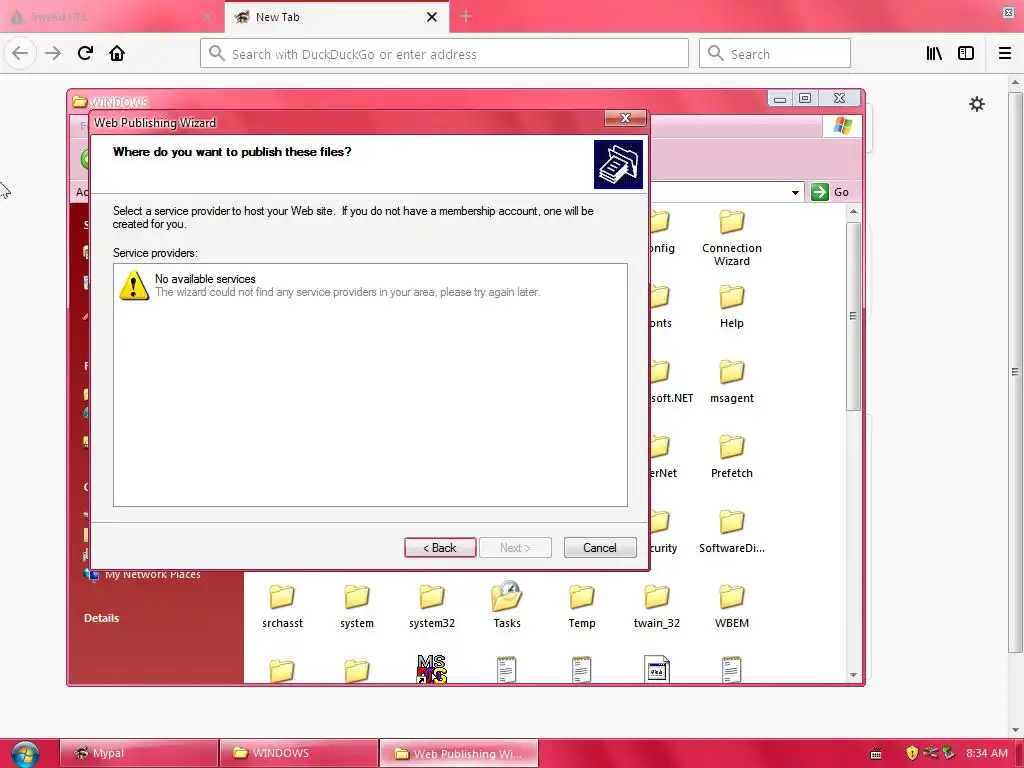This screenshot has height=768, width=1024.
Task: Add a new browser tab
Action: point(466,17)
